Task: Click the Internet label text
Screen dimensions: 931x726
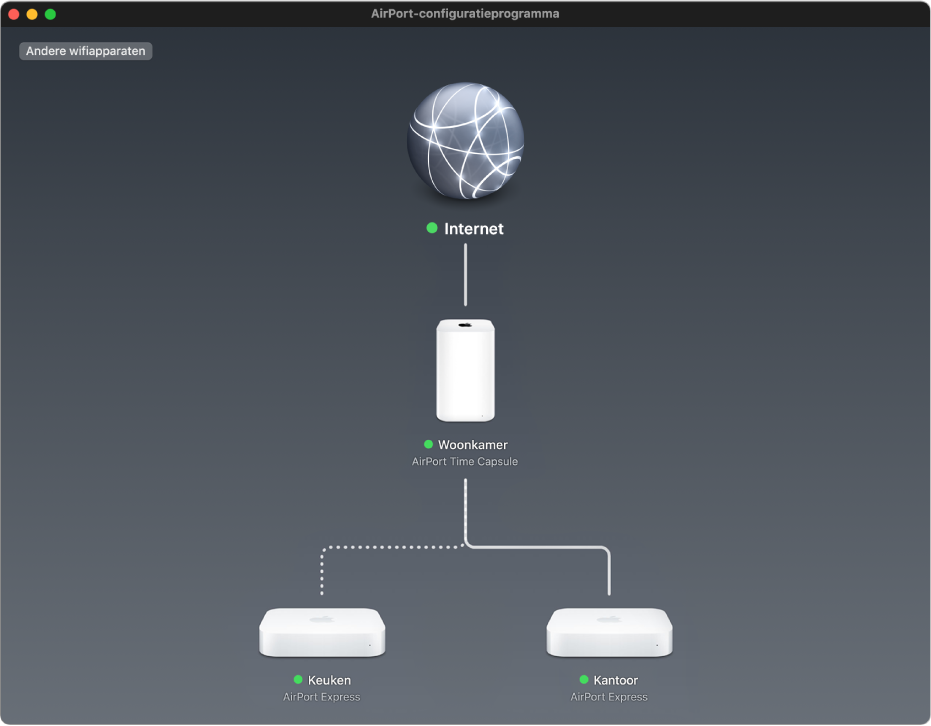Action: (x=474, y=229)
